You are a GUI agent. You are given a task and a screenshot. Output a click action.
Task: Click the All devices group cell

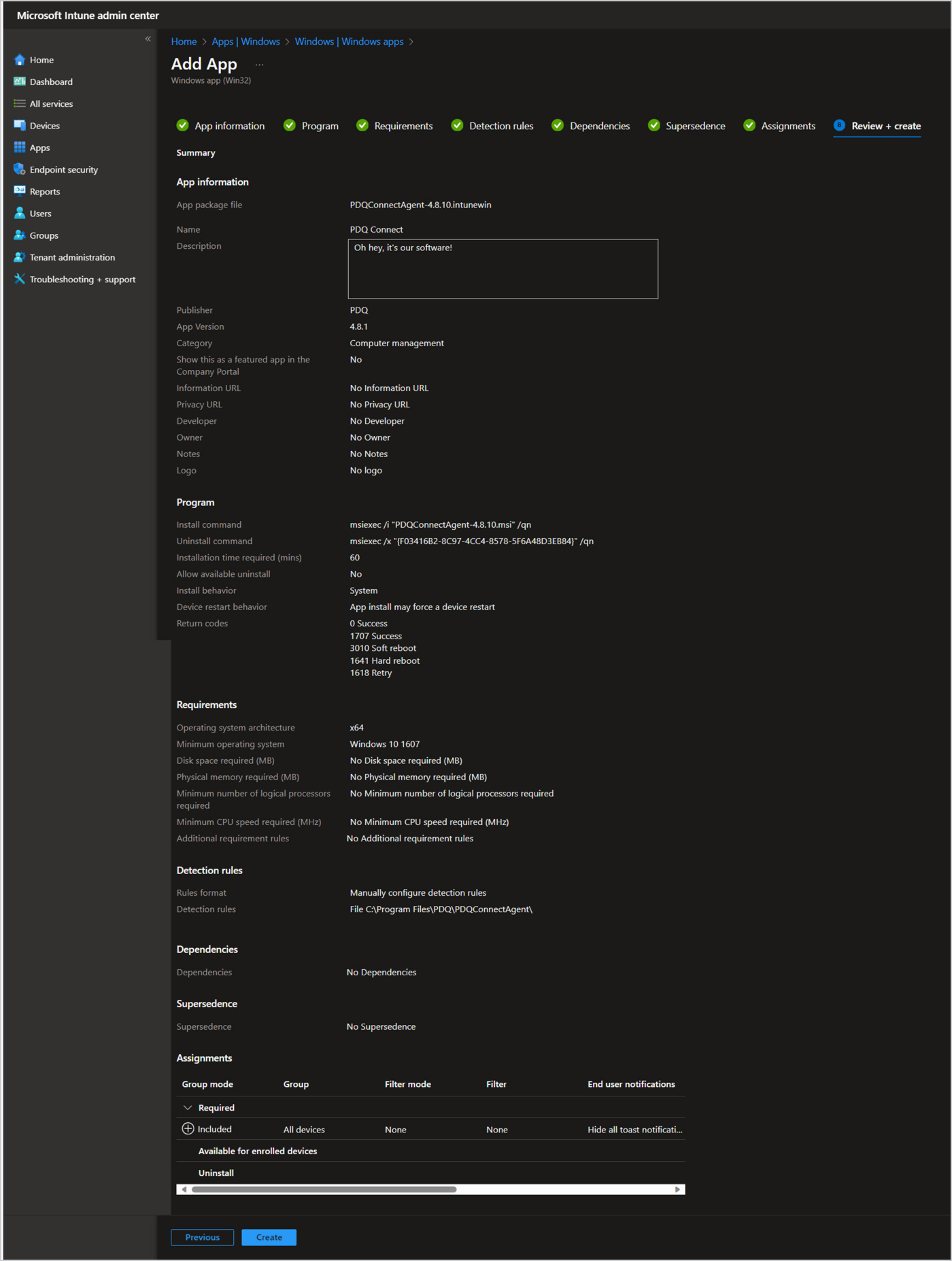(x=304, y=1129)
